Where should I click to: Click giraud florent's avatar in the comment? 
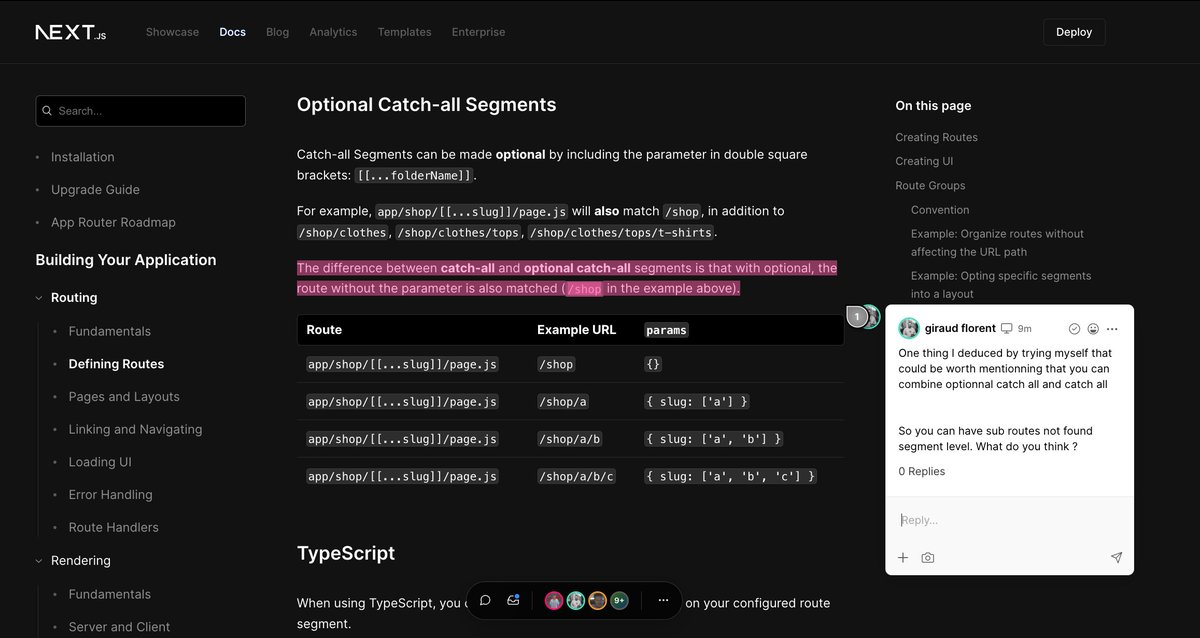pyautogui.click(x=909, y=328)
